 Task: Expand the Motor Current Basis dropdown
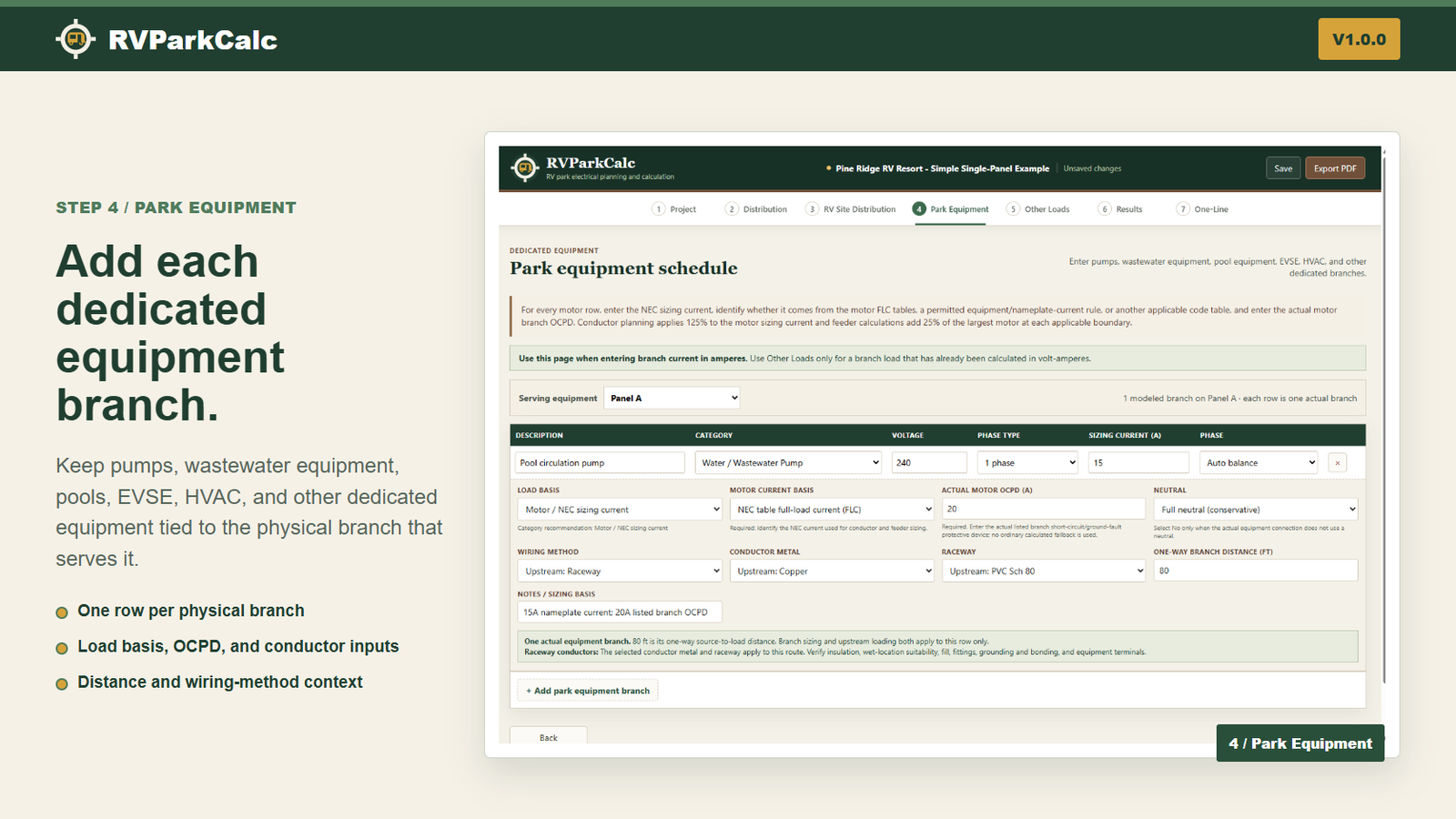(832, 509)
